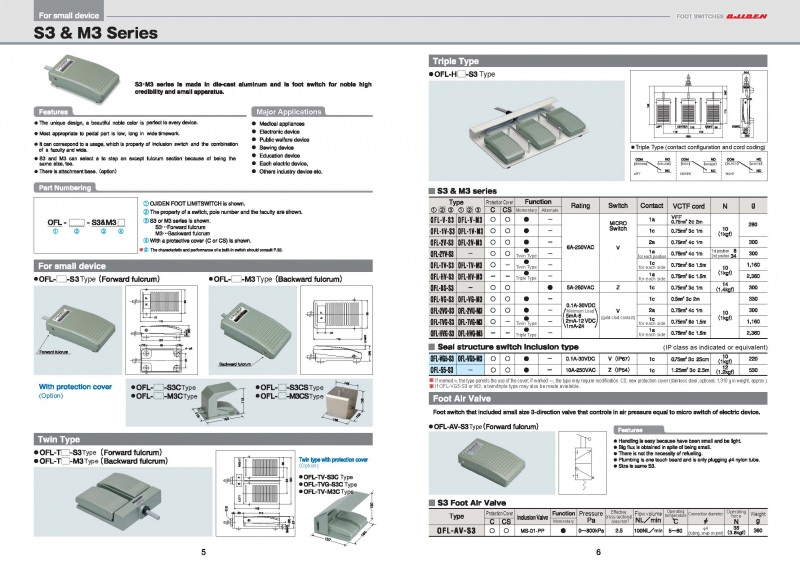Click 'OJIDEN FOOT LIMITSWITCH is shown' note
800x570 pixels.
[x=197, y=204]
